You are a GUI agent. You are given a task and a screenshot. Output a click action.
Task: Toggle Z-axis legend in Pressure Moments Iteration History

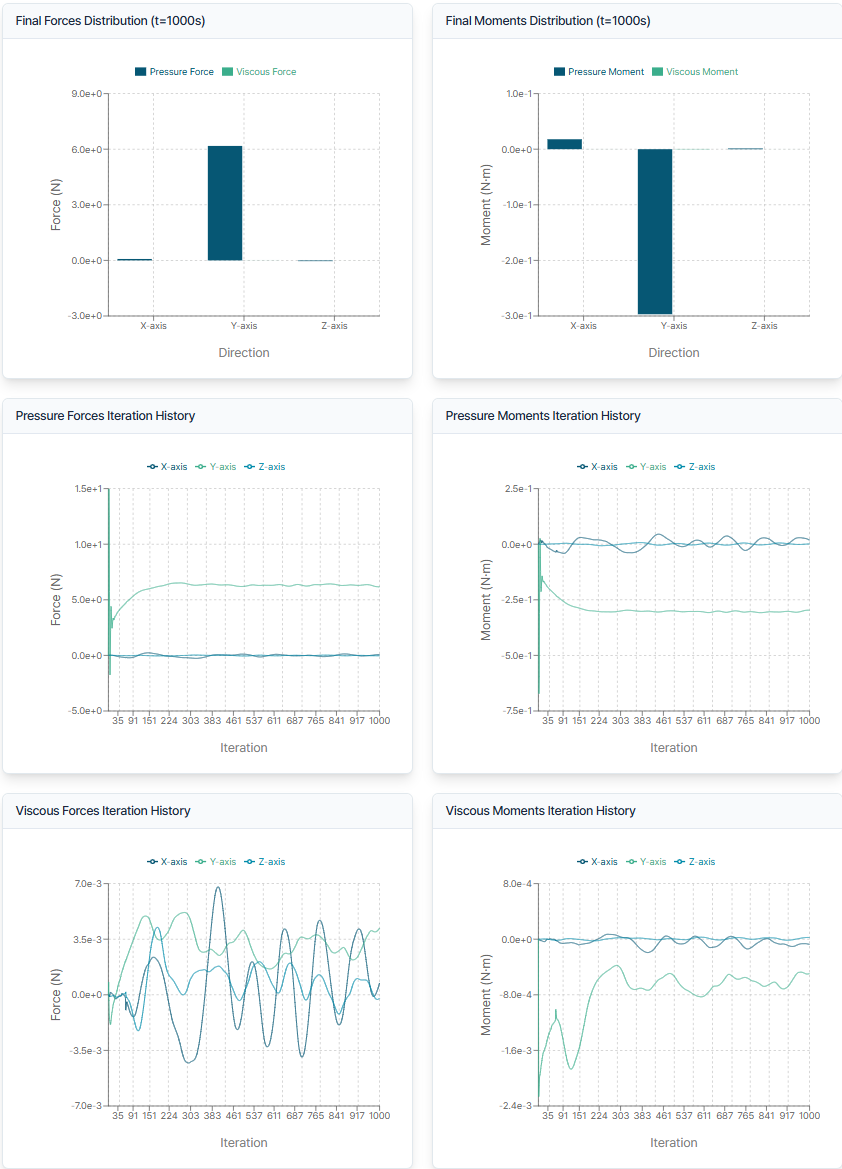coord(694,467)
